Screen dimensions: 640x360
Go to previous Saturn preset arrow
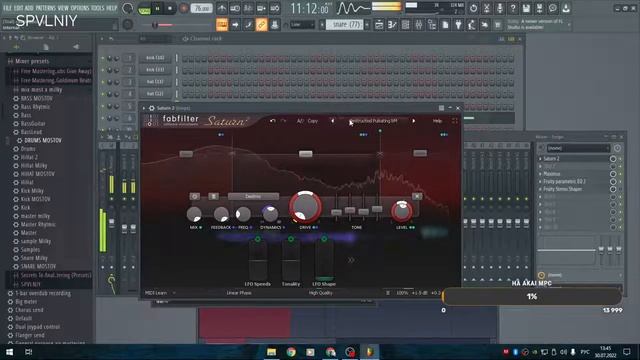tap(332, 121)
